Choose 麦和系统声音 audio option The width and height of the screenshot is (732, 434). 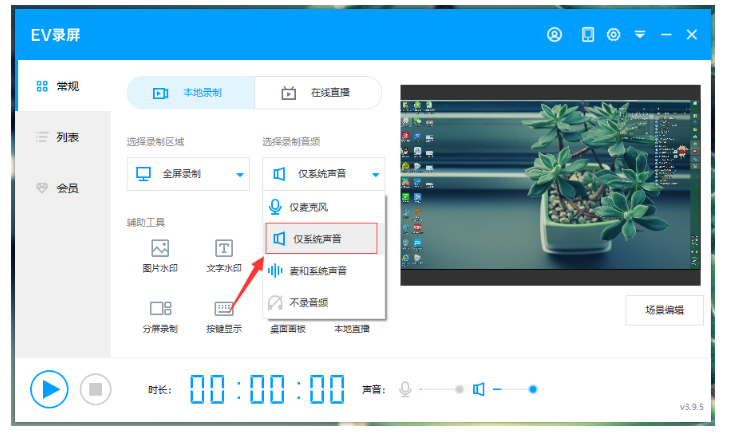click(324, 271)
